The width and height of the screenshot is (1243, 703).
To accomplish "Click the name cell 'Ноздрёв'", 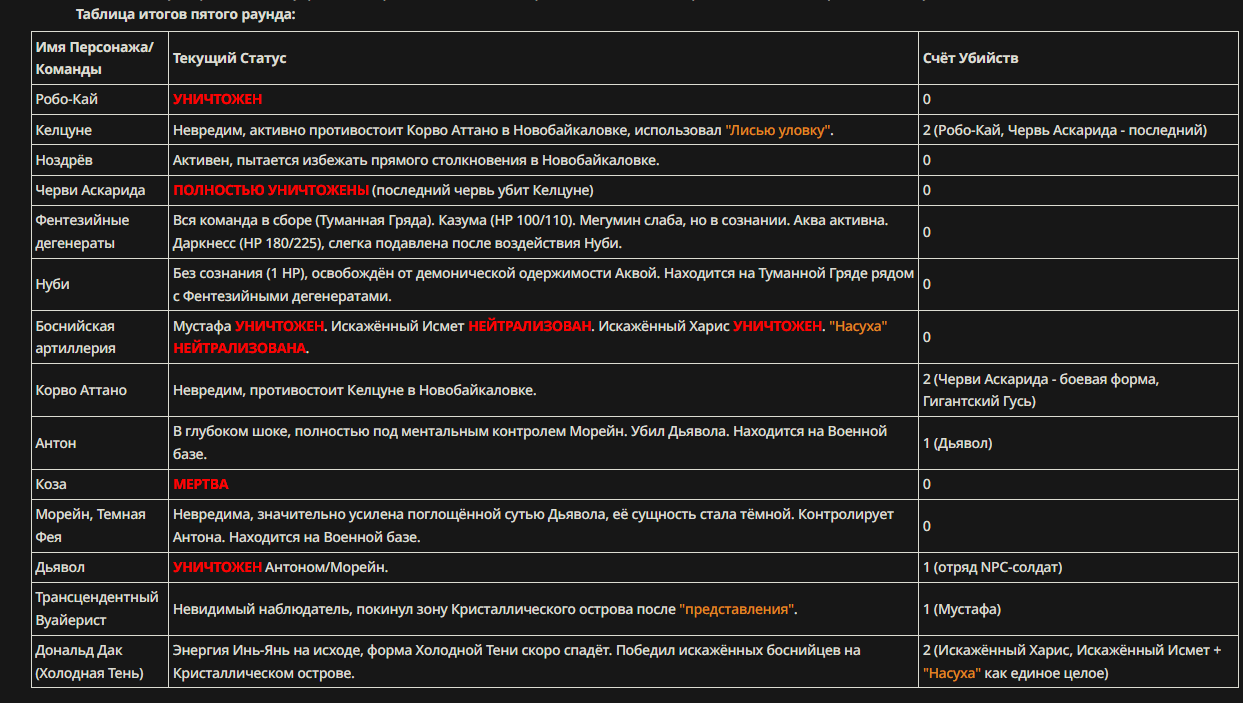I will coord(100,160).
